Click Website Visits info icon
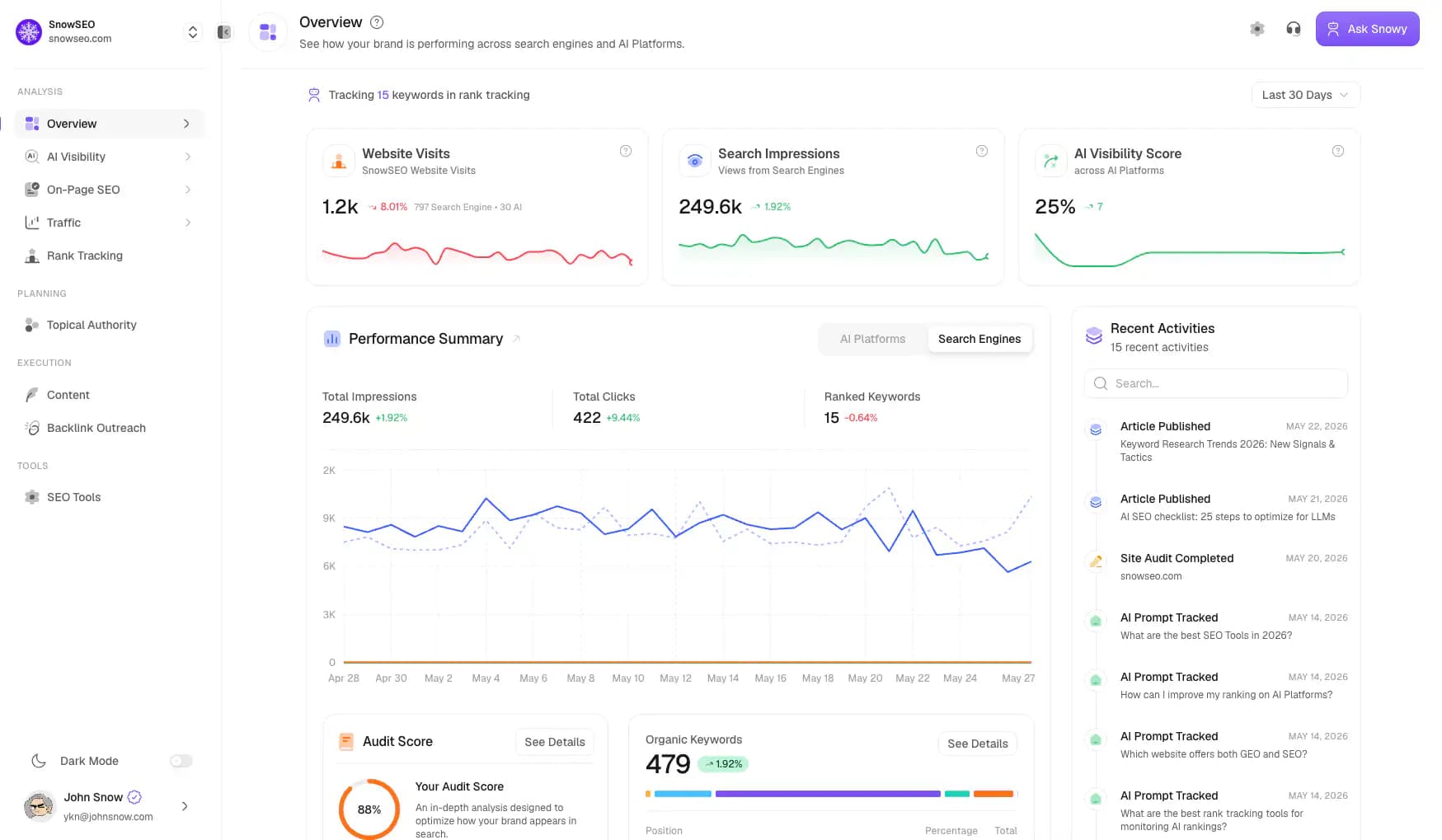 click(x=626, y=151)
